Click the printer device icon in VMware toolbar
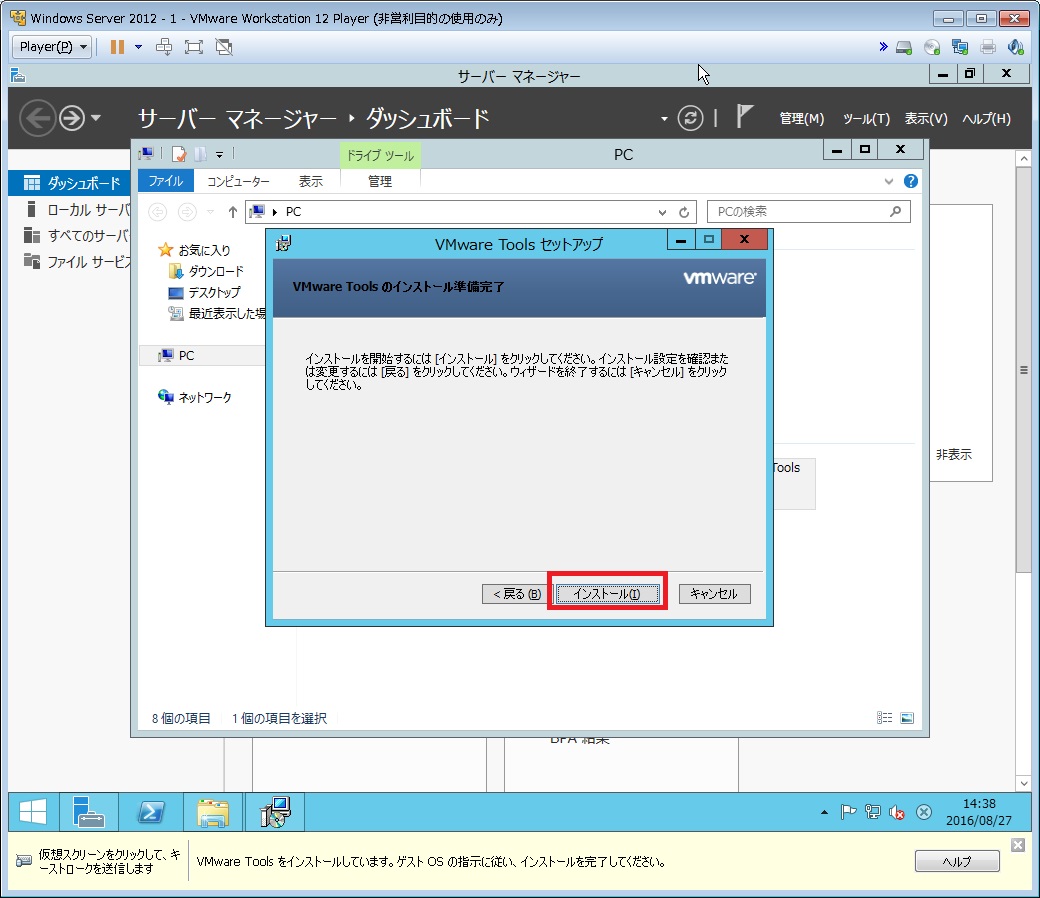Viewport: 1040px width, 898px height. [988, 47]
